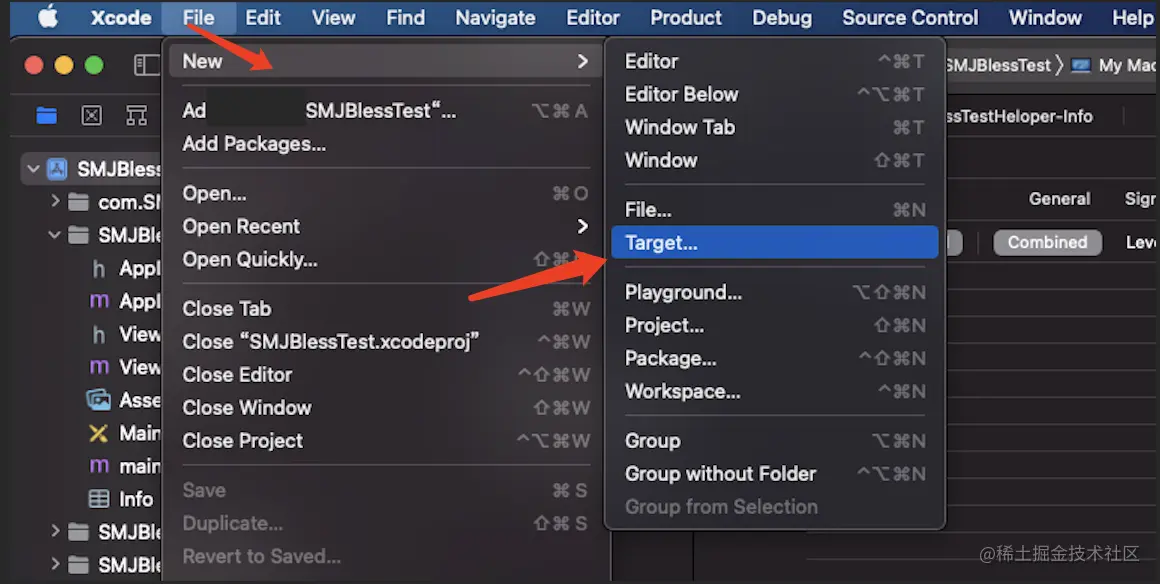Collapse the expanded SMJBle group folder
The image size is (1160, 584).
(x=55, y=235)
